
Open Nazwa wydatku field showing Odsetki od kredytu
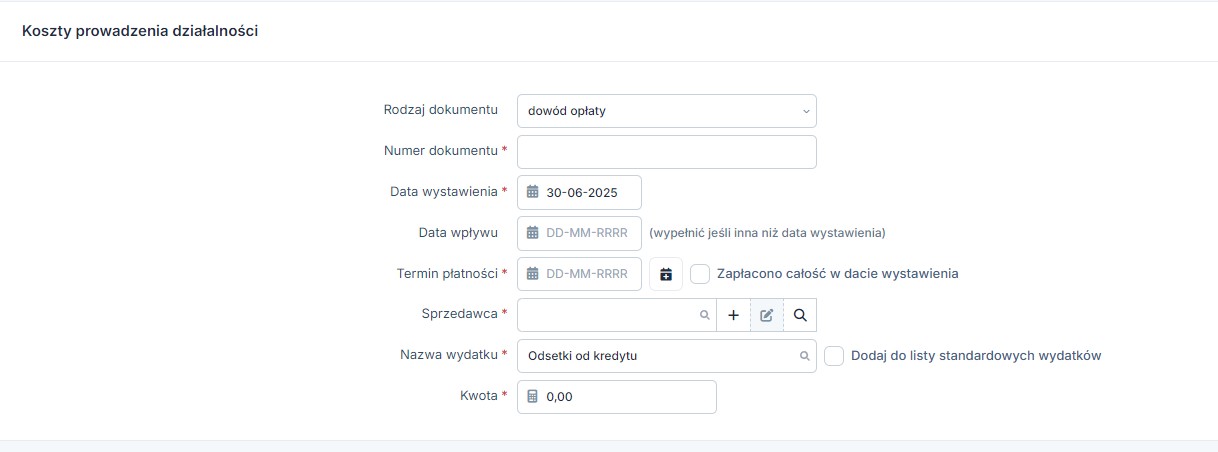pyautogui.click(x=660, y=356)
